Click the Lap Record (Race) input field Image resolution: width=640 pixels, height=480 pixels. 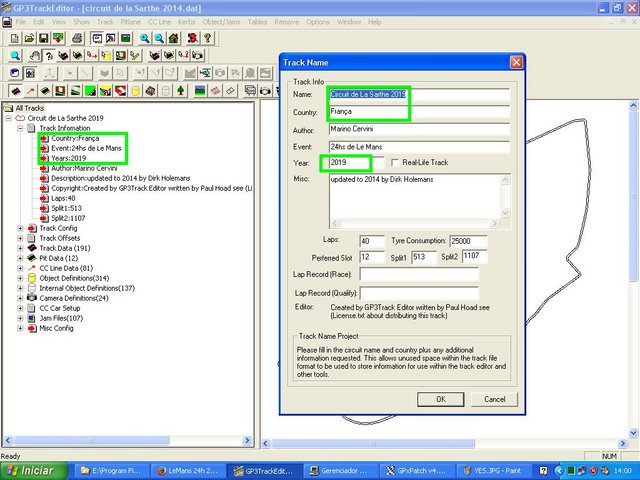click(x=419, y=274)
